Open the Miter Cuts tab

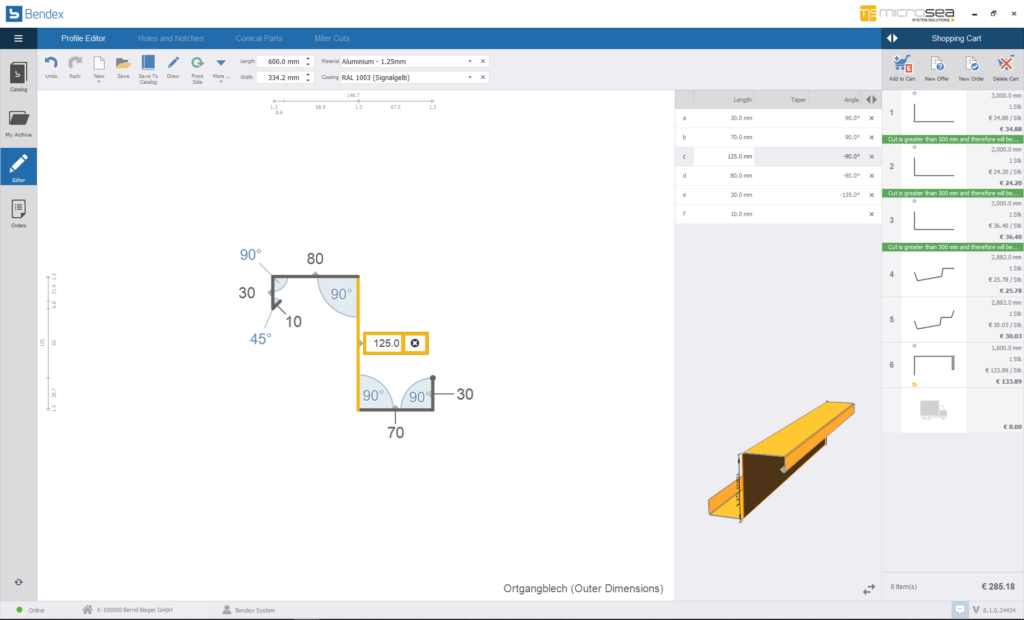click(331, 37)
